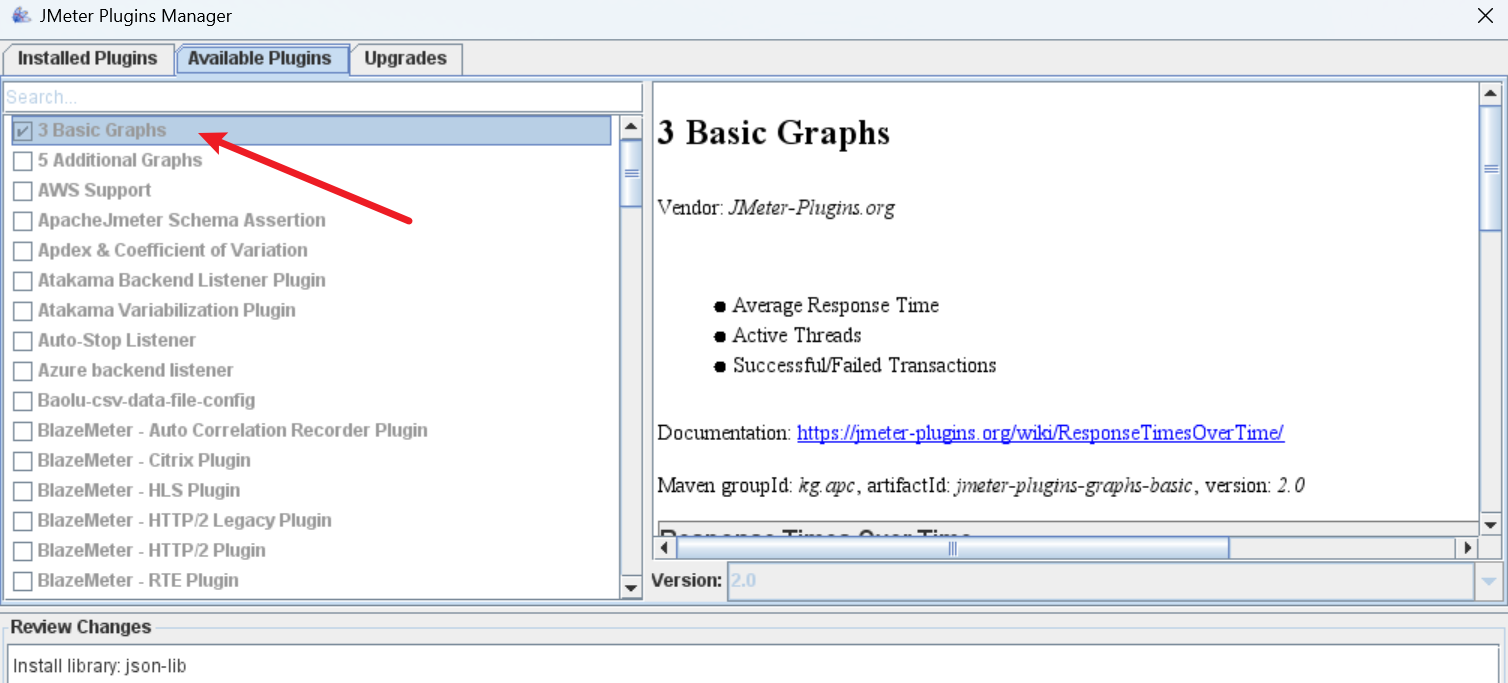Click the Version dropdown arrow button
The image size is (1508, 683).
(1488, 581)
